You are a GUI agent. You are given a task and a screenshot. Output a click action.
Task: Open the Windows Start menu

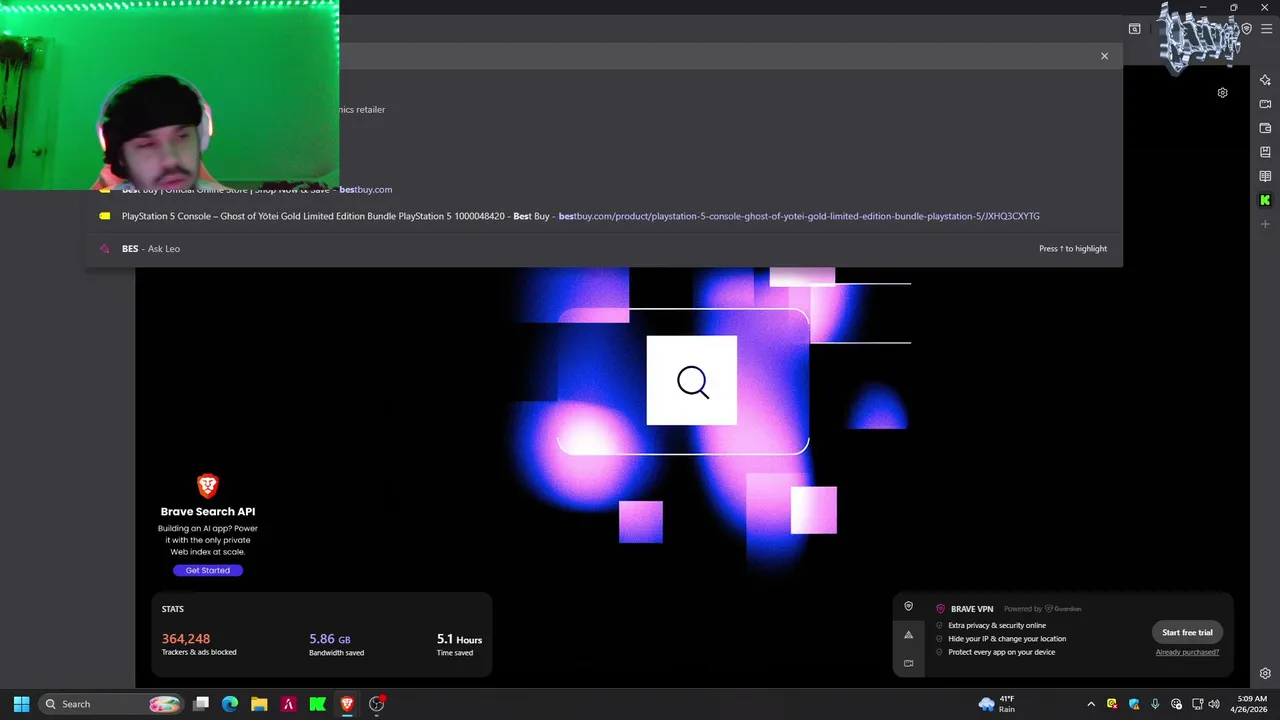21,704
